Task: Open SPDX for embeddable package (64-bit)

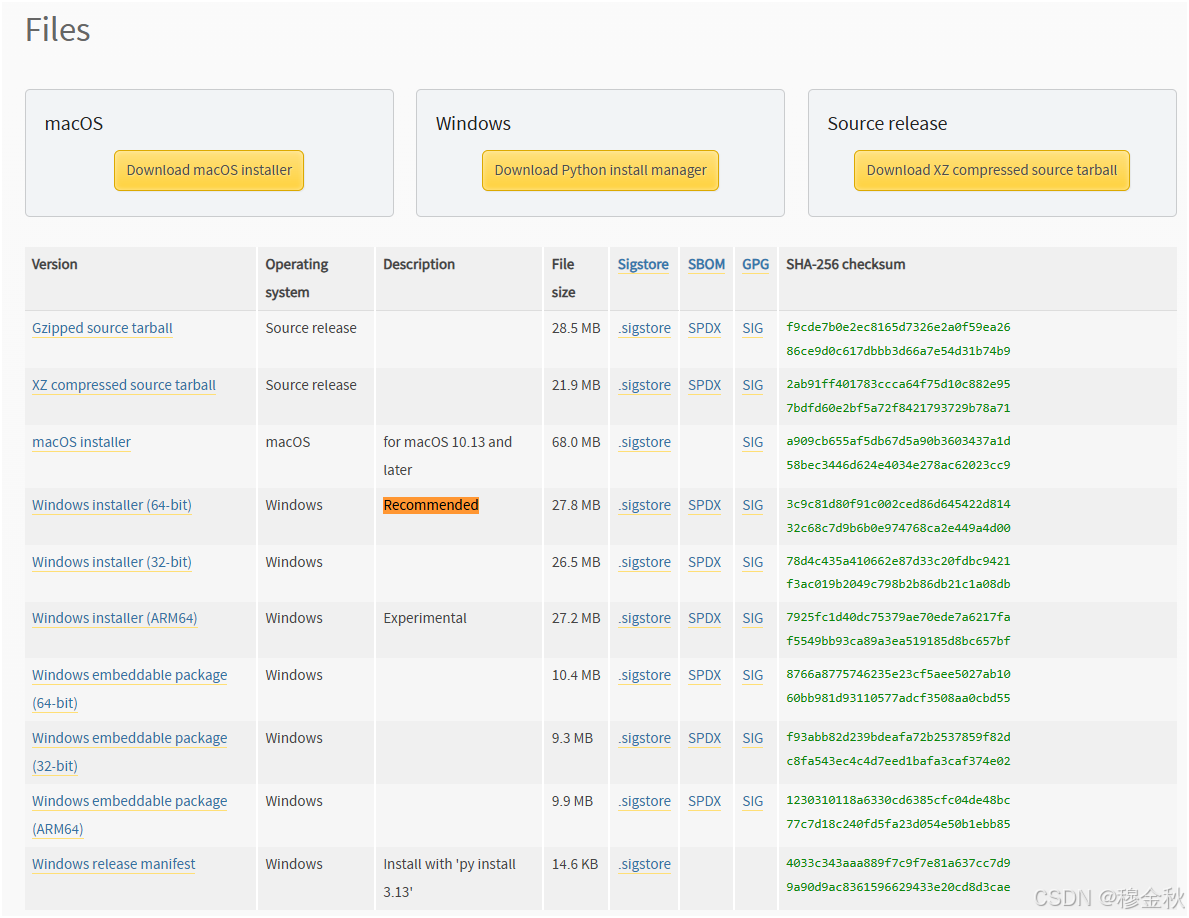Action: pyautogui.click(x=704, y=675)
